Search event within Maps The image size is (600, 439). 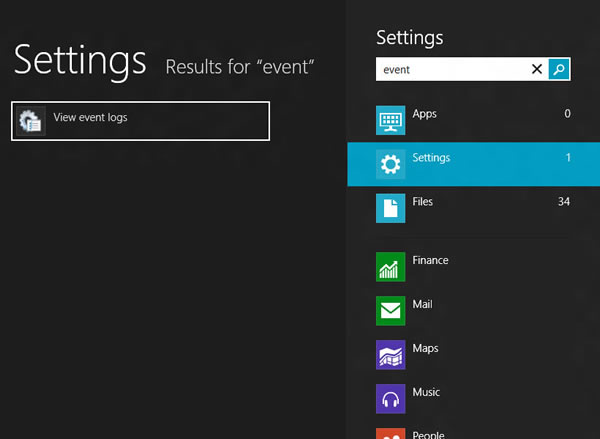point(473,355)
